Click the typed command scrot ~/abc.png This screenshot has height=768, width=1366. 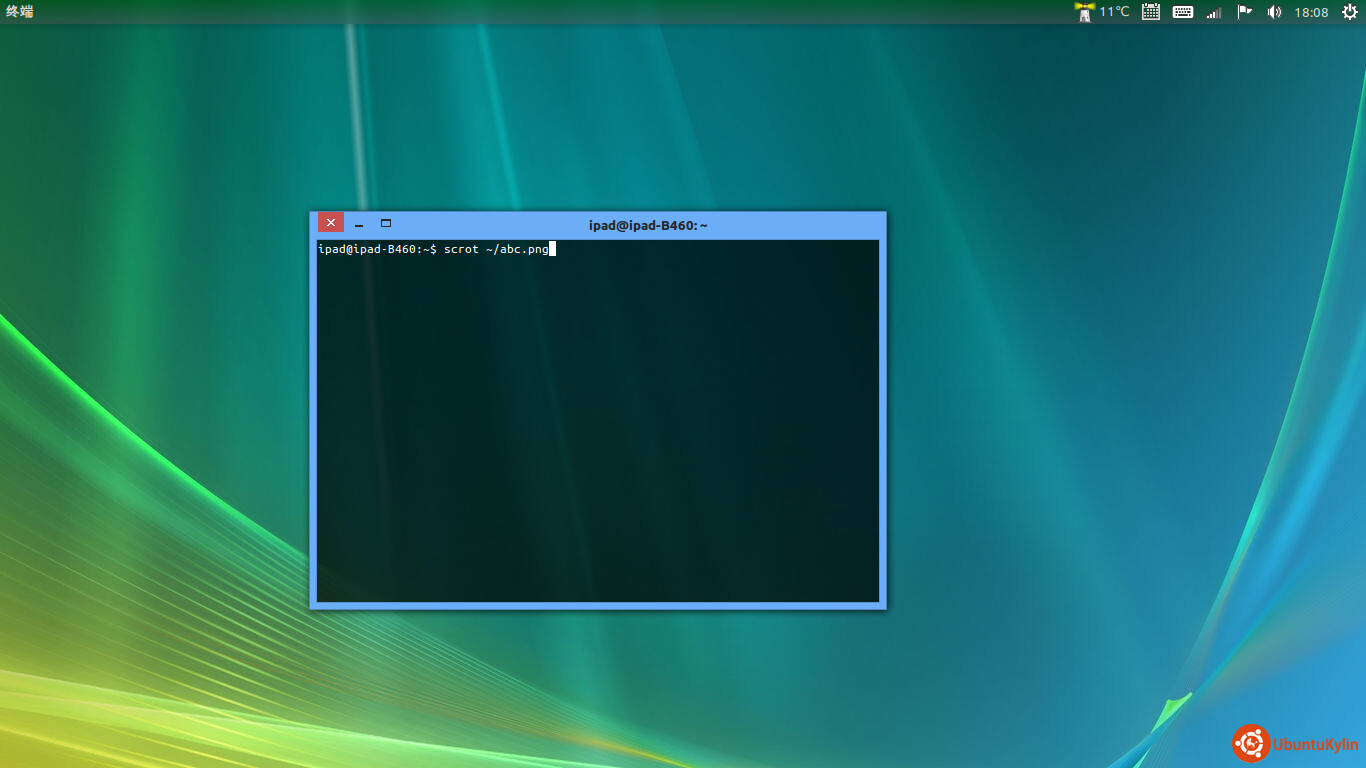(x=496, y=249)
